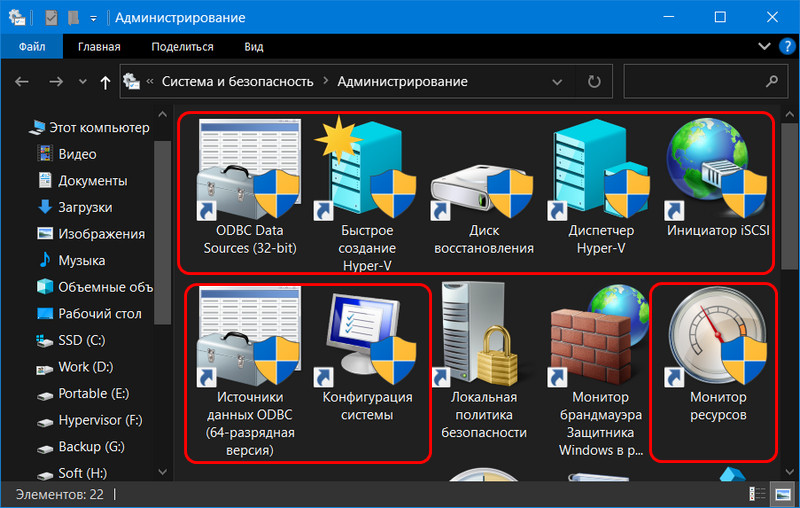Image resolution: width=800 pixels, height=508 pixels.
Task: Open recent locations dropdown arrow
Action: 82,81
